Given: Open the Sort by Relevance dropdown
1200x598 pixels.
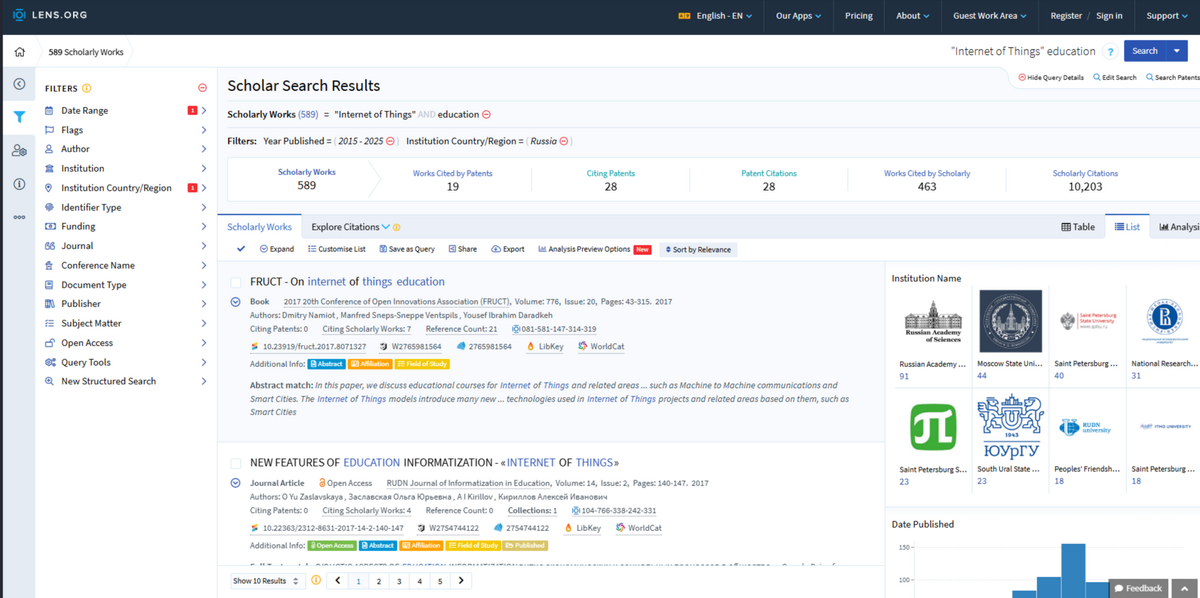Looking at the screenshot, I should tap(698, 249).
